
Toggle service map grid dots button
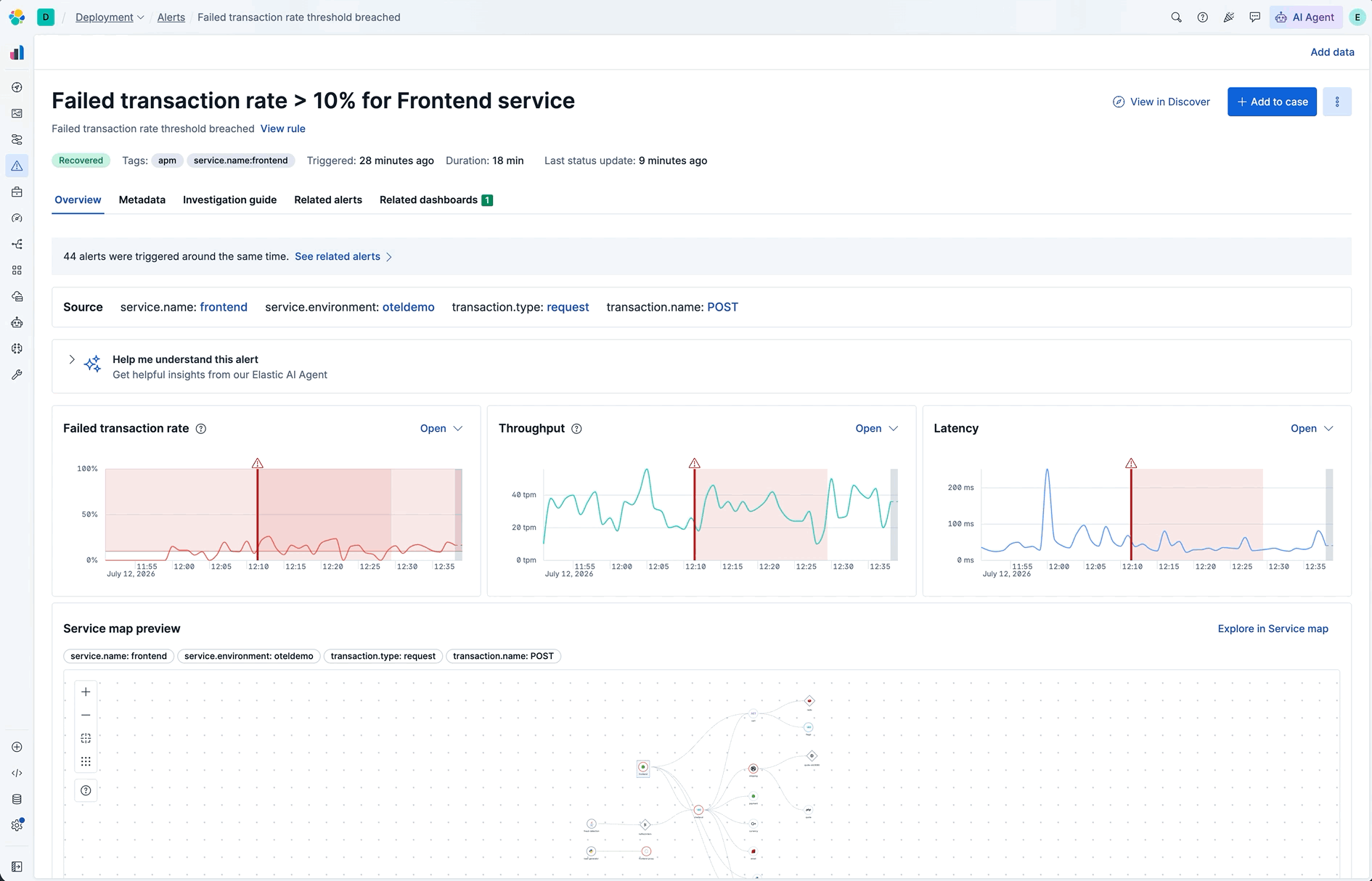coord(86,761)
